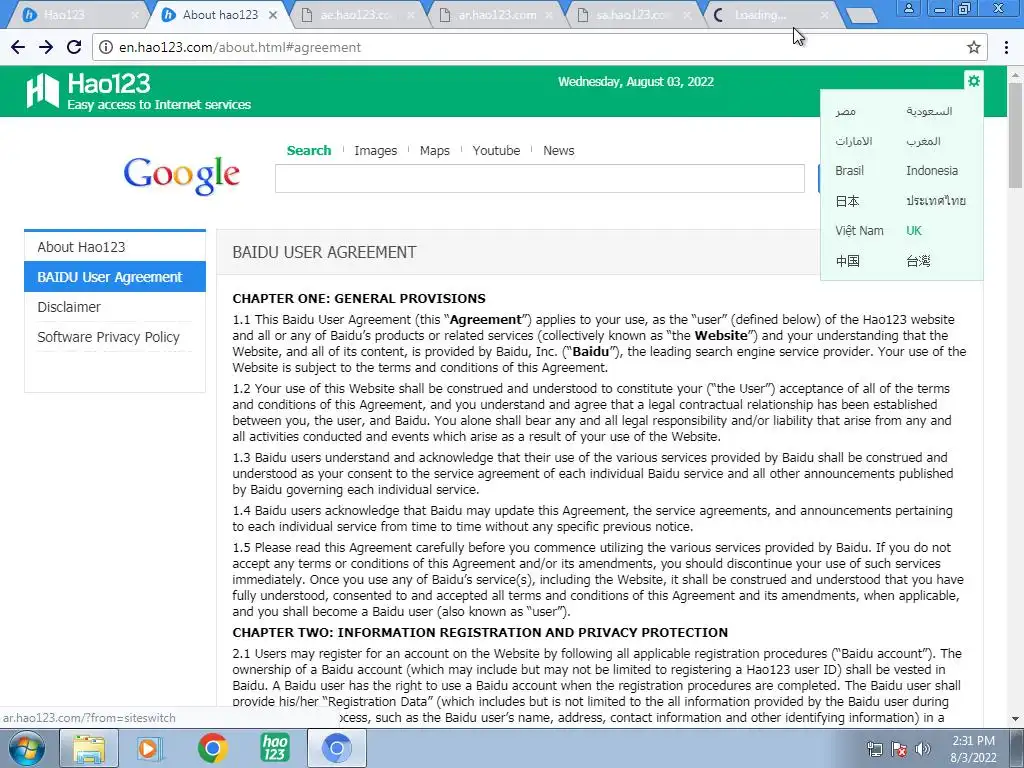Viewport: 1024px width, 768px height.
Task: Select the active Chromium taskbar window
Action: 336,749
